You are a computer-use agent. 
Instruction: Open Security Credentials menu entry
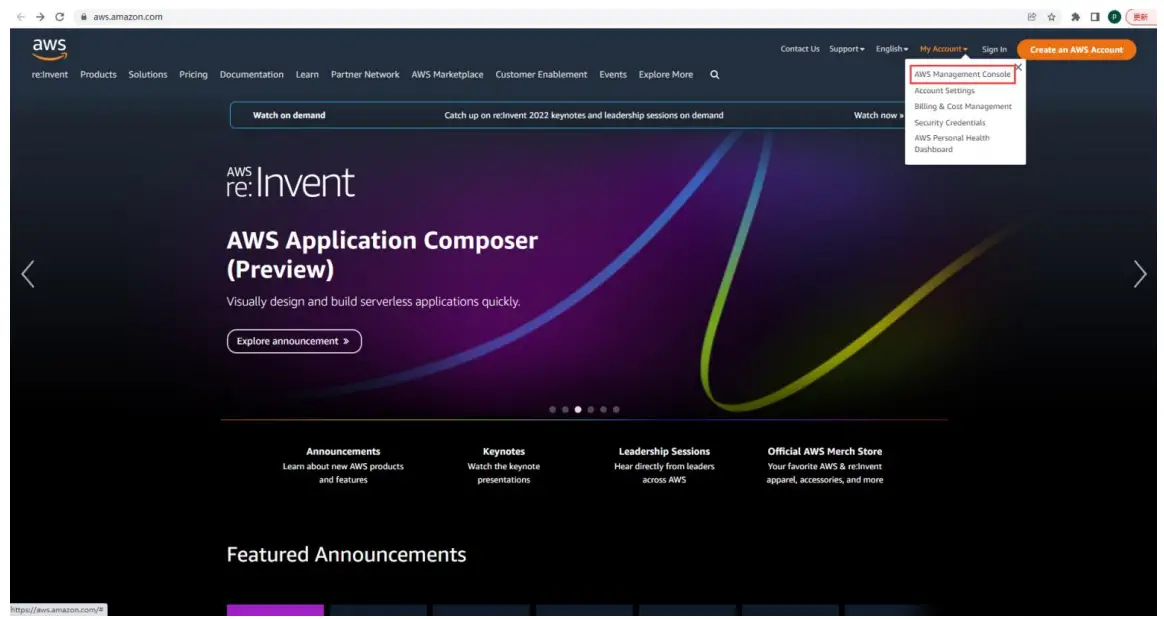pyautogui.click(x=949, y=123)
